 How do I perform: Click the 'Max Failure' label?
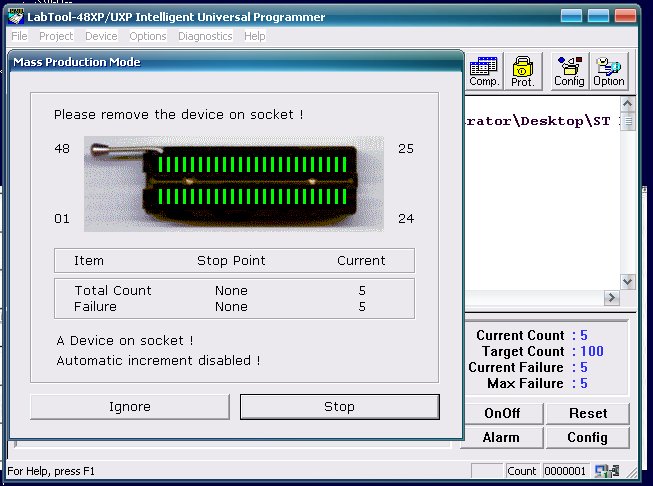[525, 383]
